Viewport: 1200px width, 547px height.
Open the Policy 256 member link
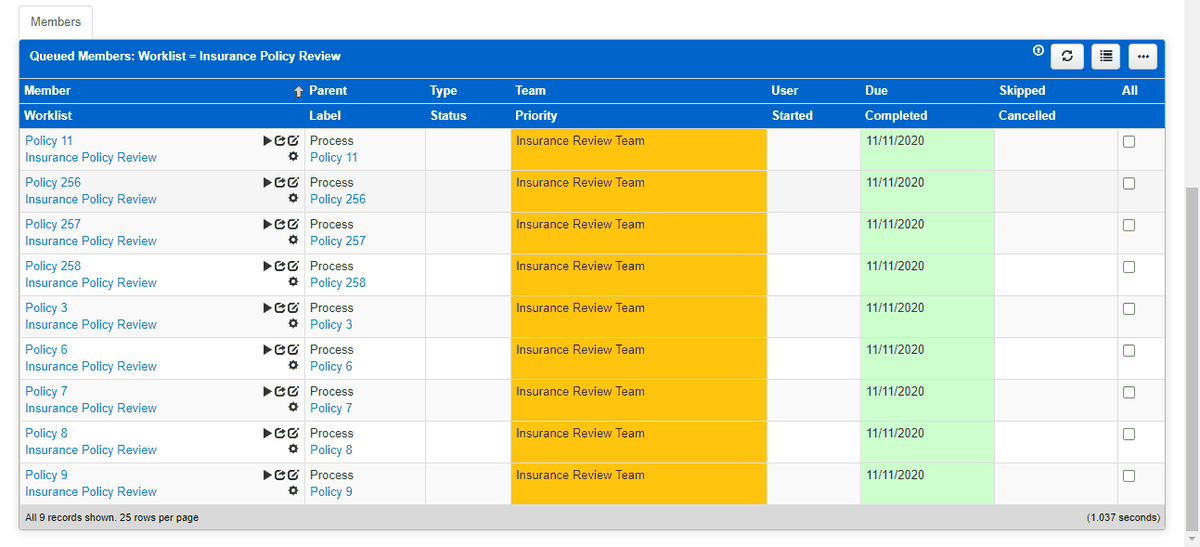coord(53,183)
